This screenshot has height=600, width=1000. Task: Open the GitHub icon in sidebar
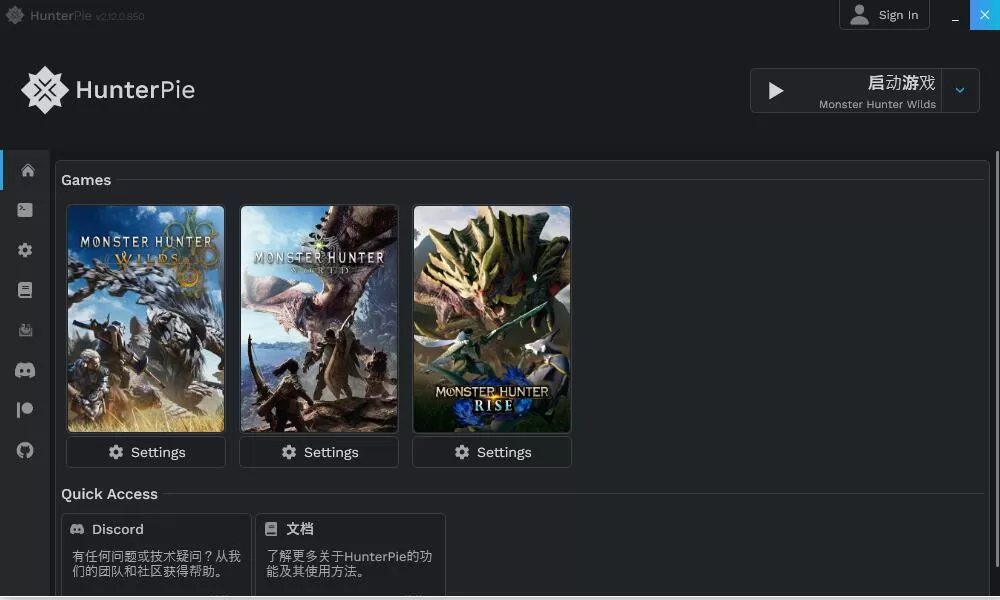pyautogui.click(x=25, y=450)
